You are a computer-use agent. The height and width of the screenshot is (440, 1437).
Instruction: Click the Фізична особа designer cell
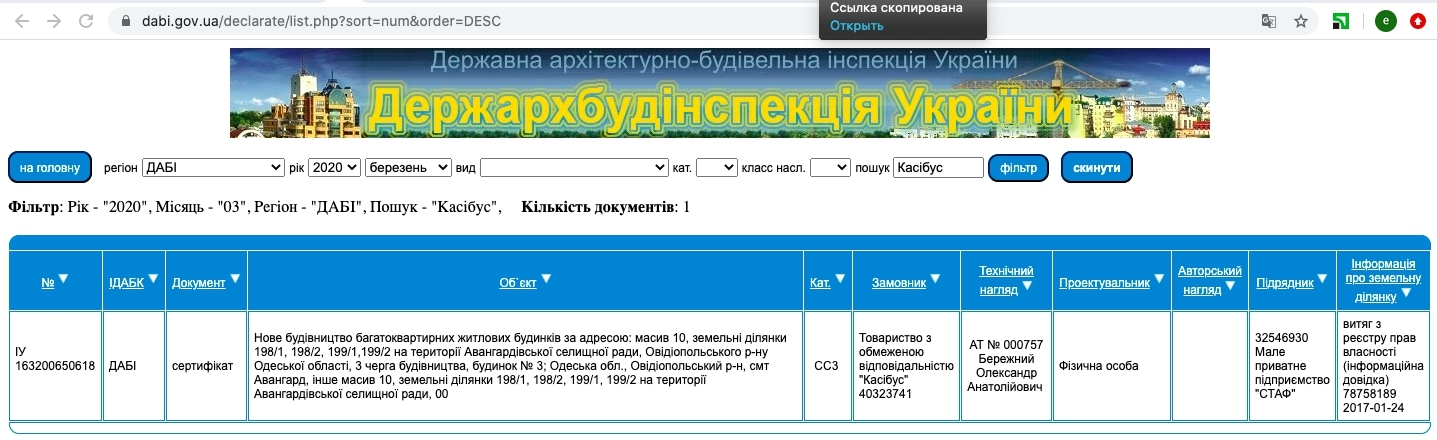1111,366
